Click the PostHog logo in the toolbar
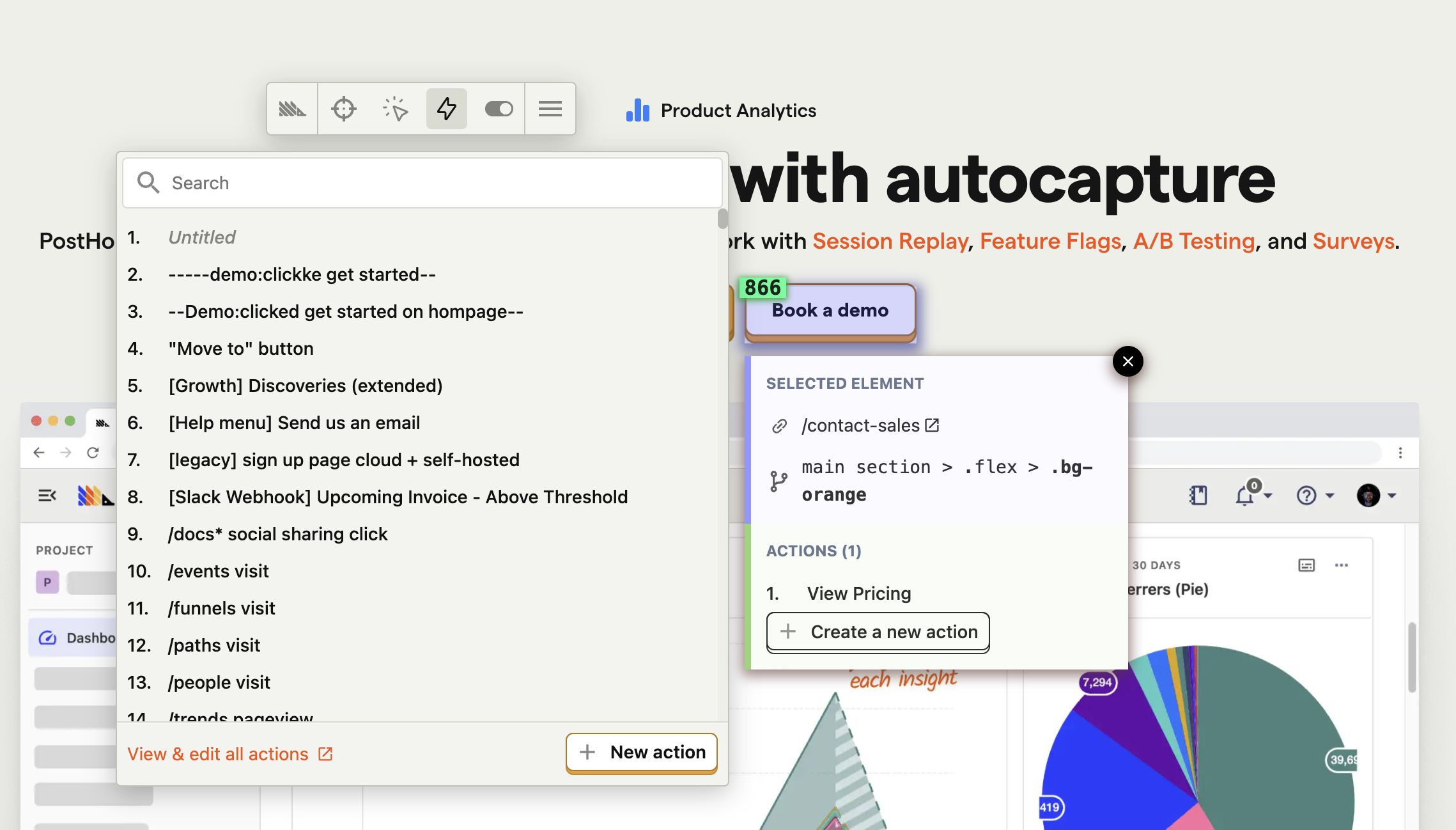Viewport: 1456px width, 830px height. point(291,109)
